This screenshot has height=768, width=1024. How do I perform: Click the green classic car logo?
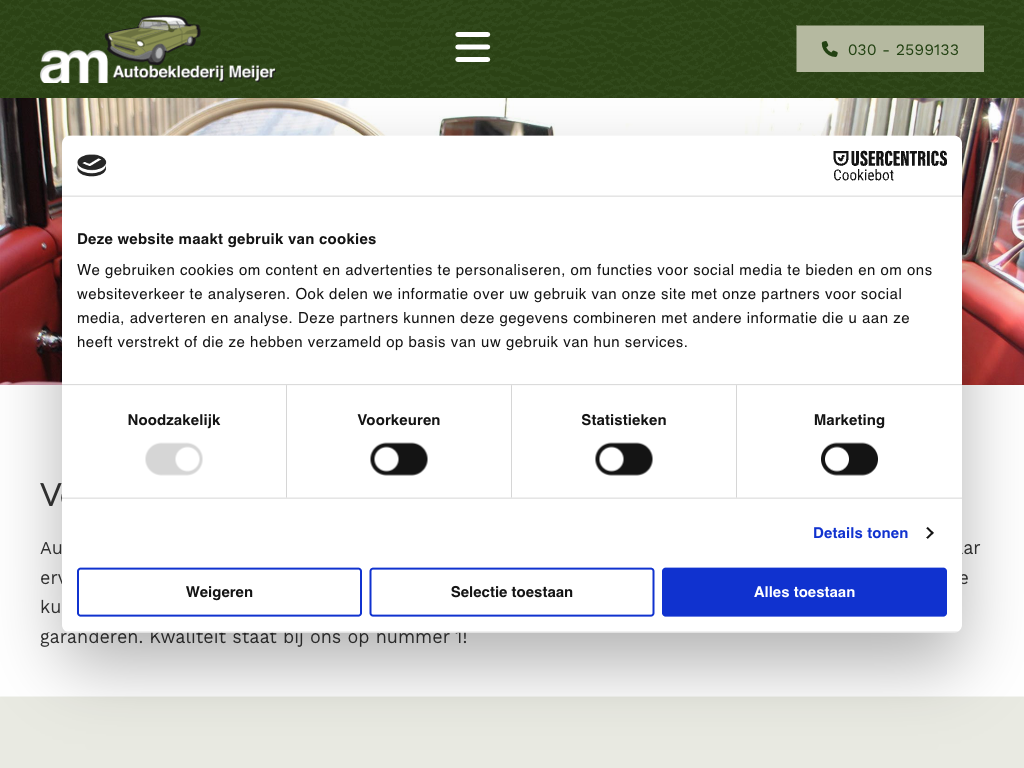pos(153,39)
